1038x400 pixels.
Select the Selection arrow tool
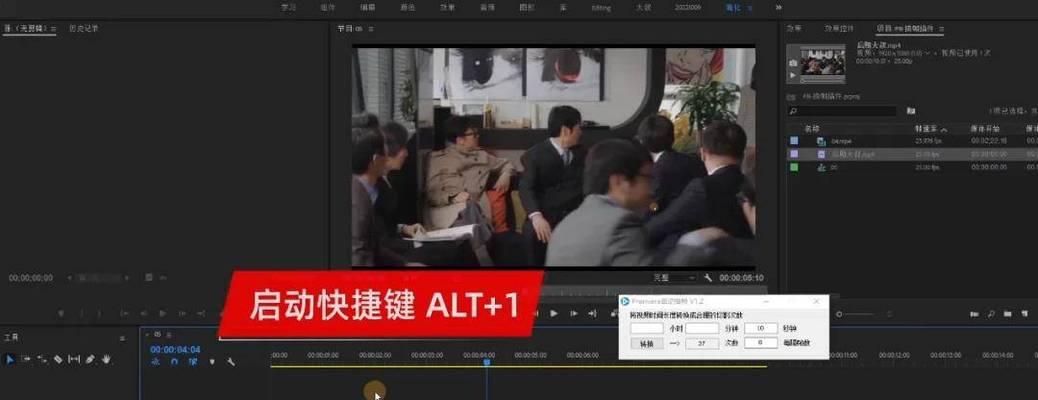tap(10, 359)
